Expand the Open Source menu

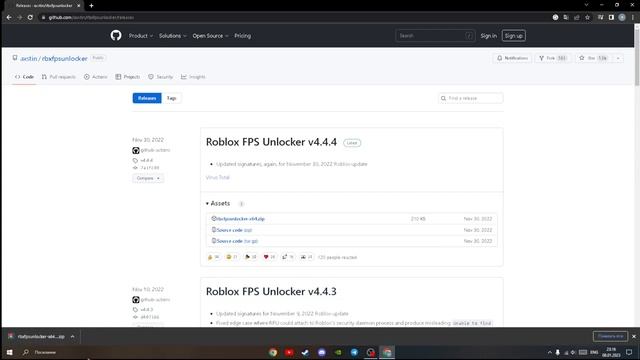(210, 36)
